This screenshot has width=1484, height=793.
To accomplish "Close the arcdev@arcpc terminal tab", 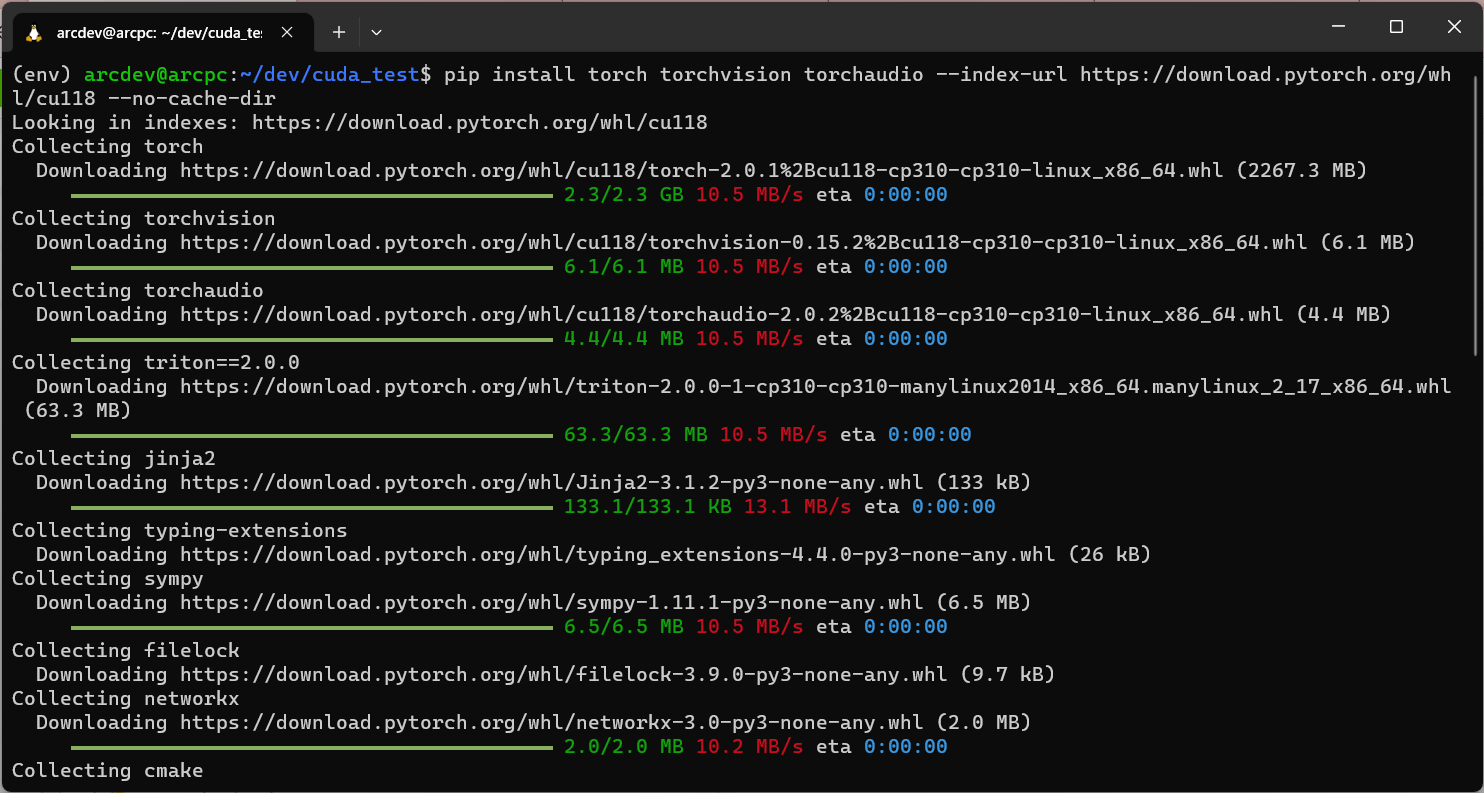I will [x=287, y=32].
